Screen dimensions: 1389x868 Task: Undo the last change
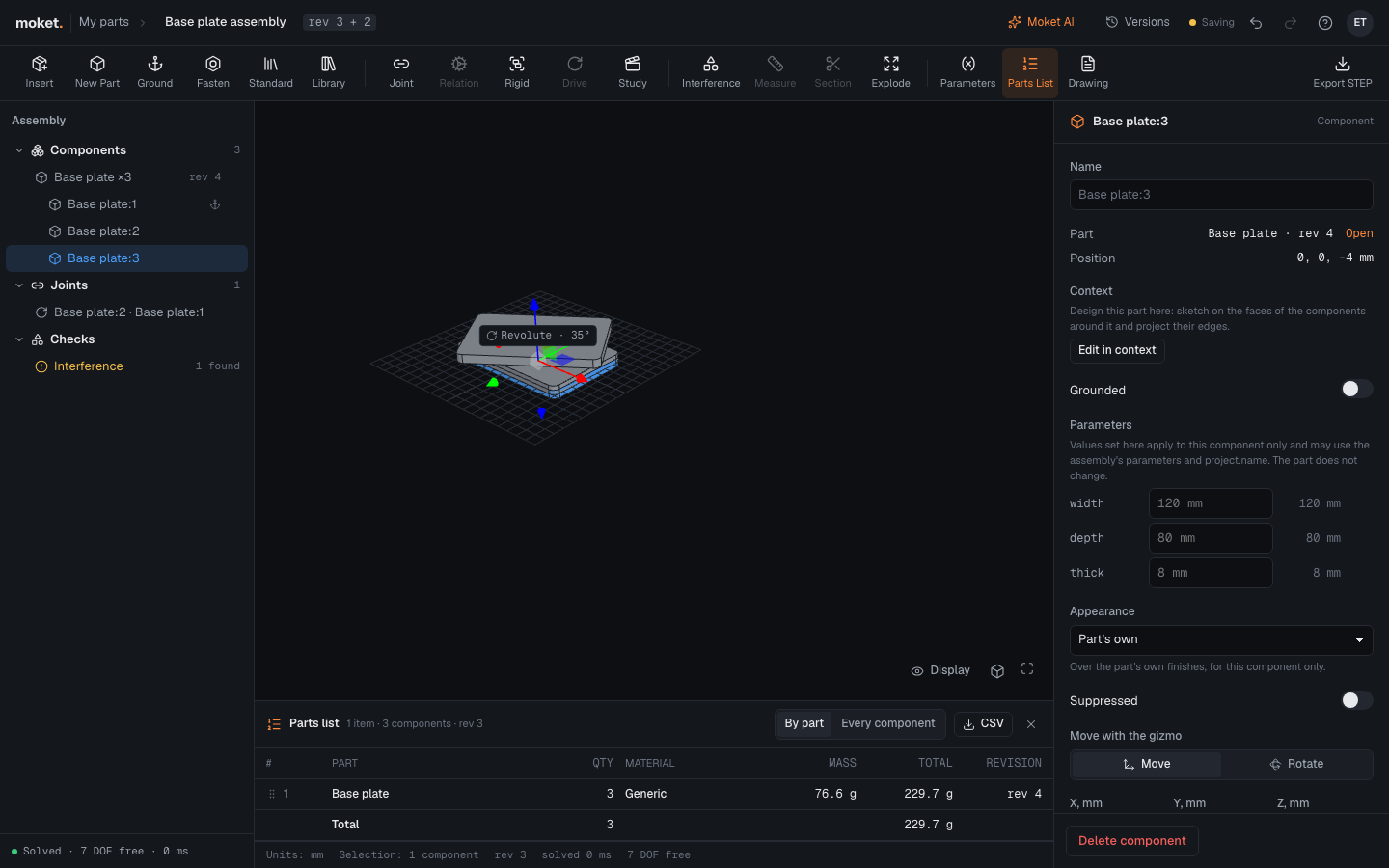[1256, 23]
